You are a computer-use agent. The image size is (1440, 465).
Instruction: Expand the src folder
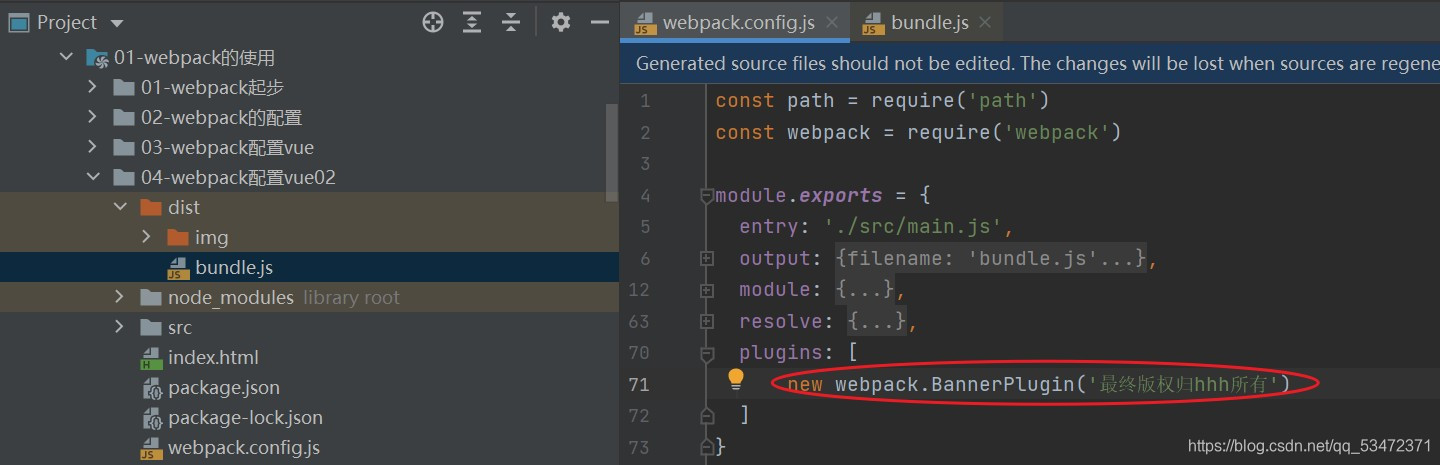120,327
